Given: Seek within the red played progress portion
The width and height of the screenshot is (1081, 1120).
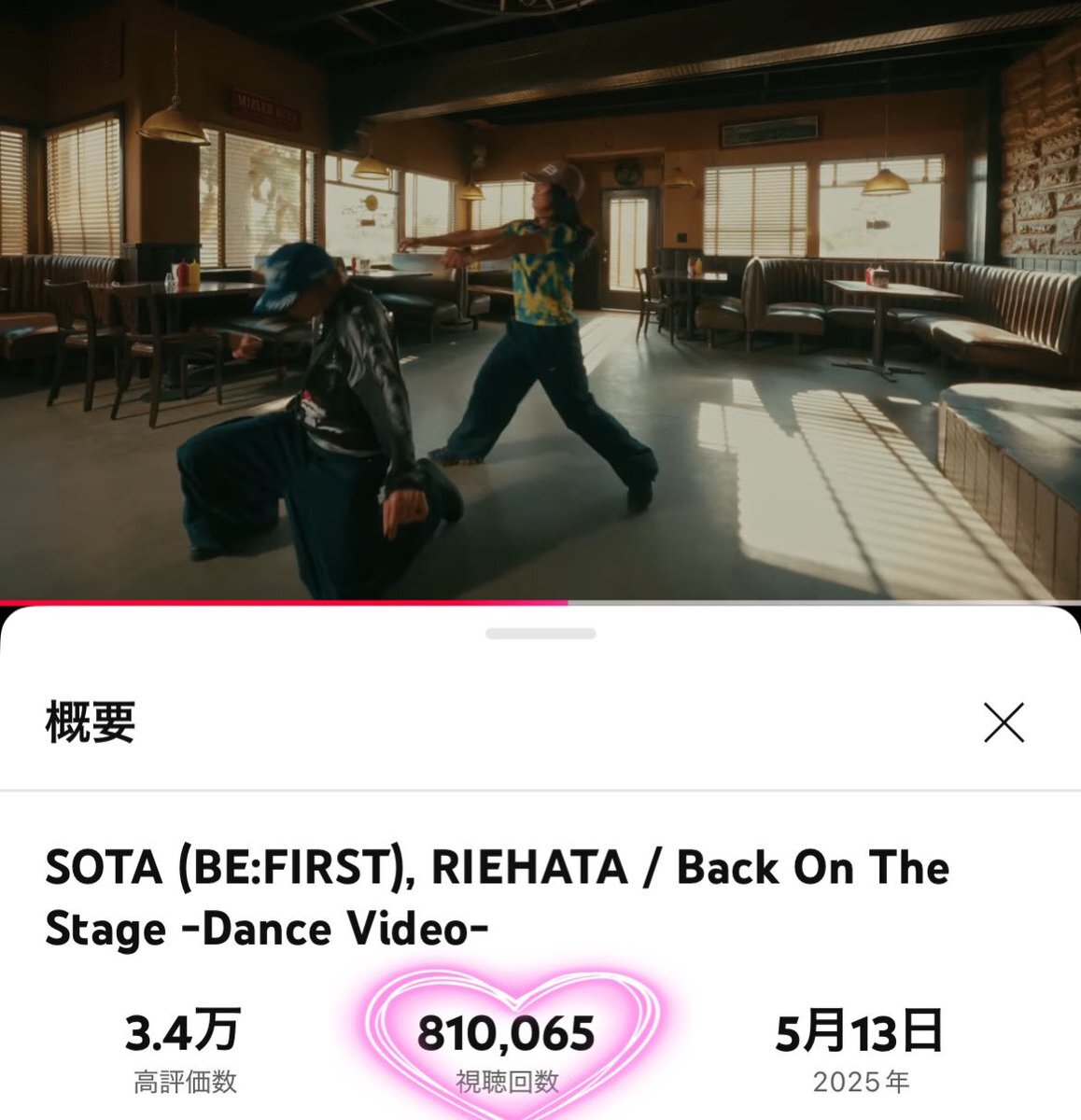Looking at the screenshot, I should [284, 603].
